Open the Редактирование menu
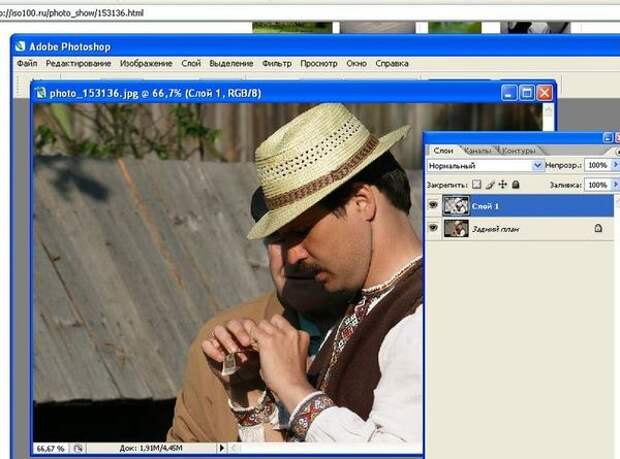Screen dimensions: 620x459 (x=78, y=63)
